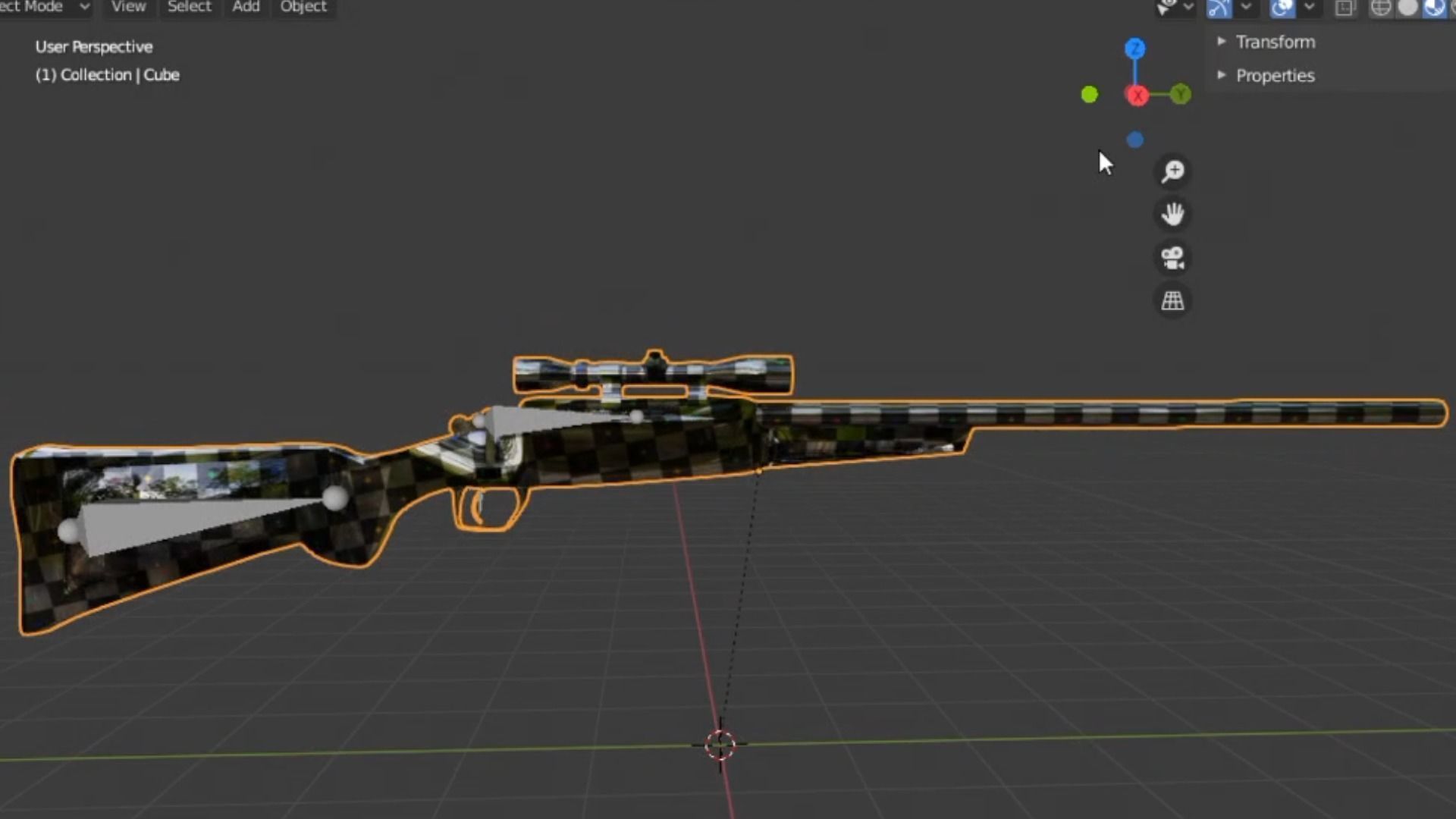Expand the Transform panel
This screenshot has height=819, width=1456.
[1275, 42]
